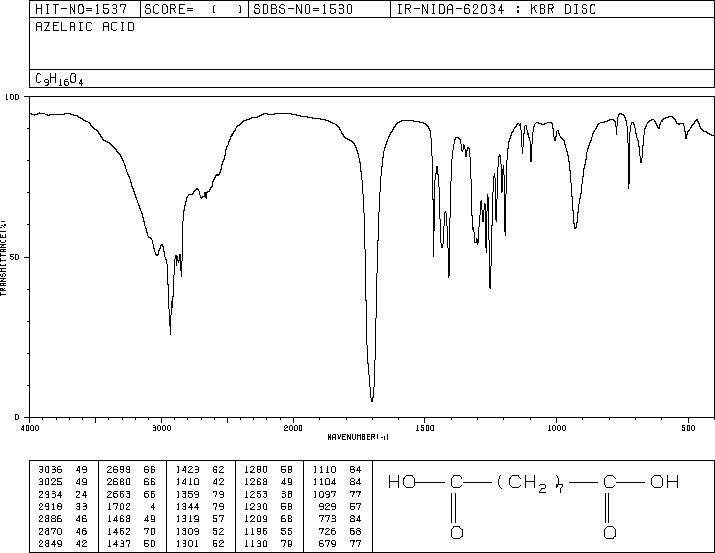Click the broad absorption dip near 929

tap(575, 227)
